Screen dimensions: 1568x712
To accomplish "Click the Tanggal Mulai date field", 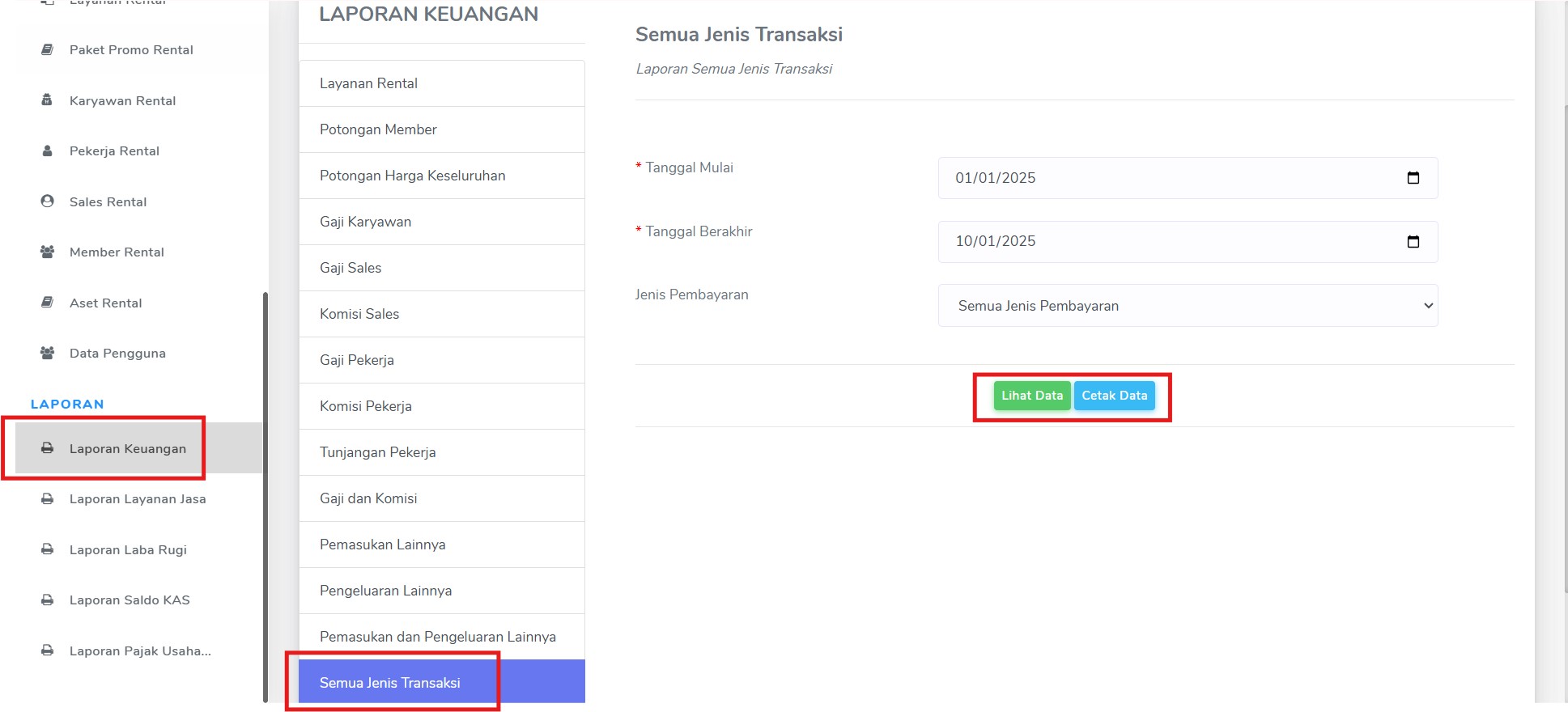I will tap(1188, 178).
